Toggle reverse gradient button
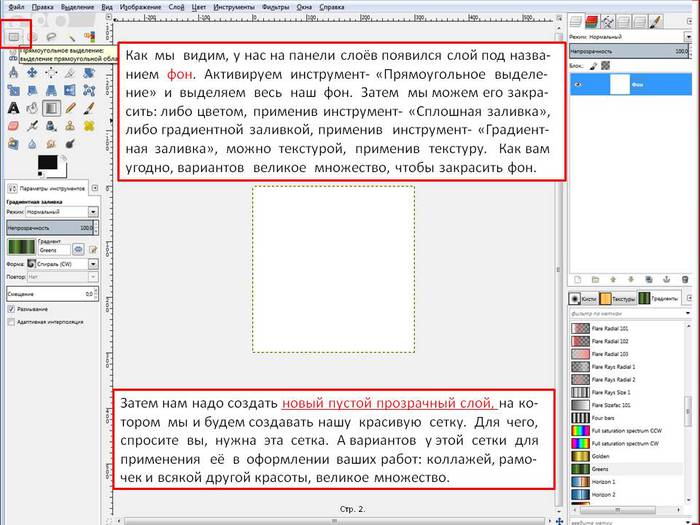The height and width of the screenshot is (525, 700). click(78, 249)
